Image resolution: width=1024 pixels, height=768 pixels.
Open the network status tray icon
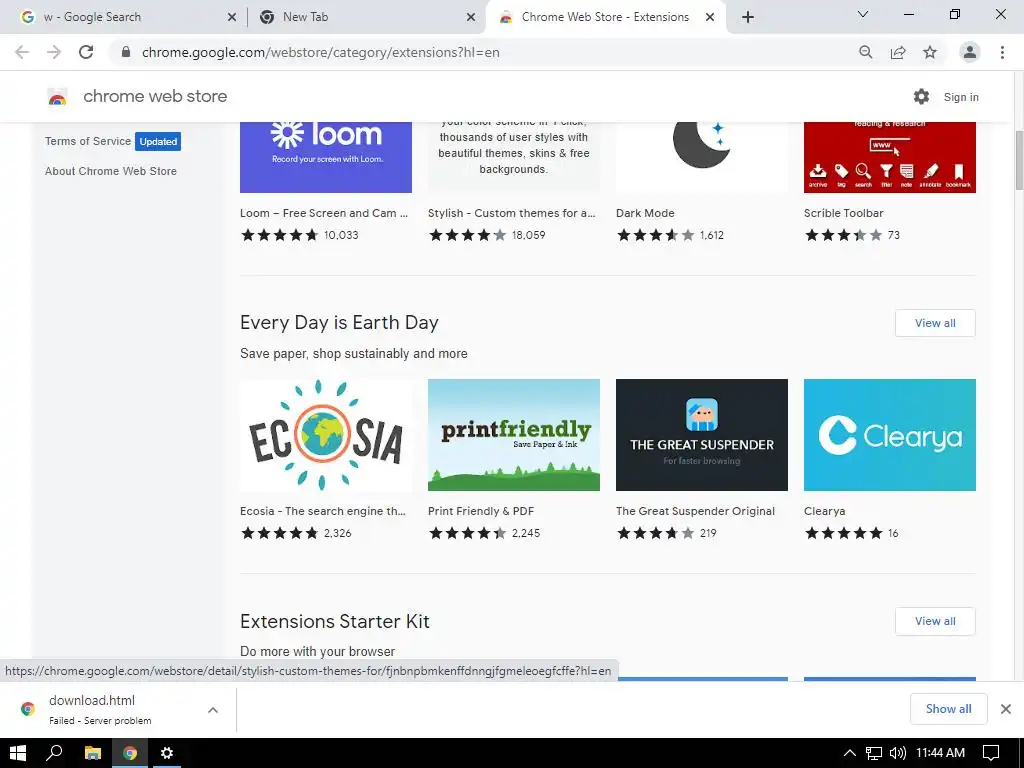pyautogui.click(x=874, y=753)
